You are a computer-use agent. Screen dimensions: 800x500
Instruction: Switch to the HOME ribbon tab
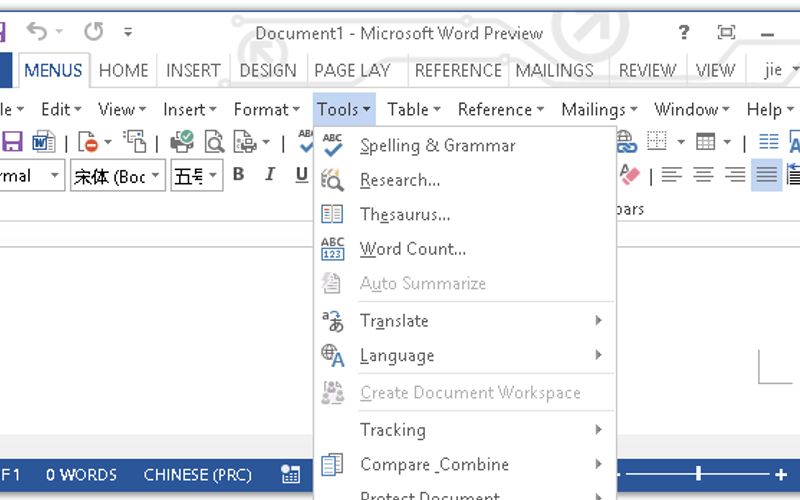point(123,70)
